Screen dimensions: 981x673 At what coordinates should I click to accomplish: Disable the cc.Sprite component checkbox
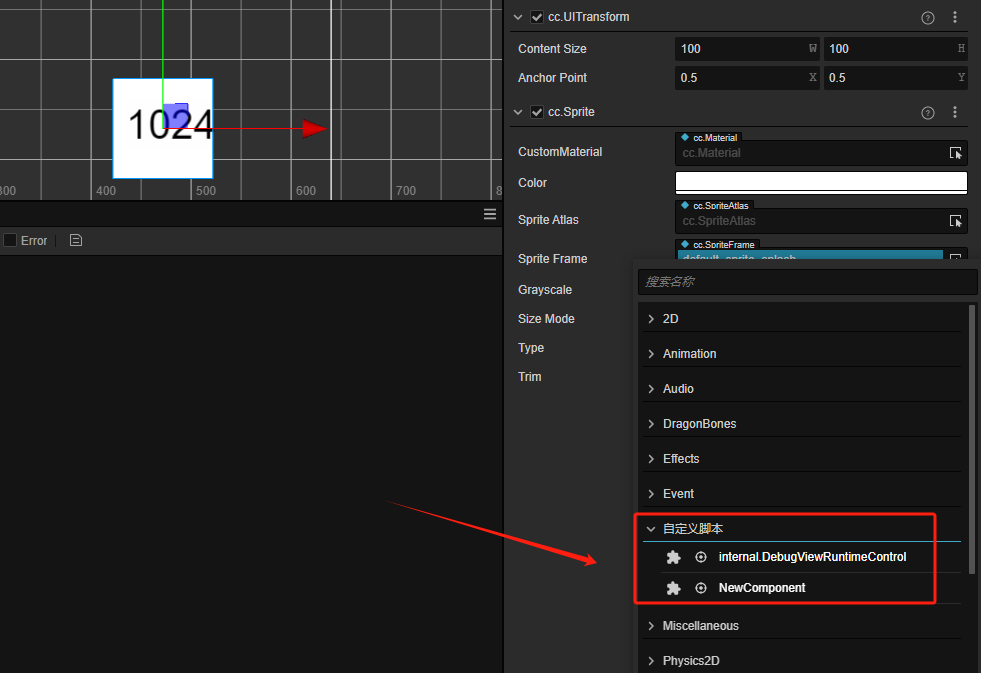point(537,112)
